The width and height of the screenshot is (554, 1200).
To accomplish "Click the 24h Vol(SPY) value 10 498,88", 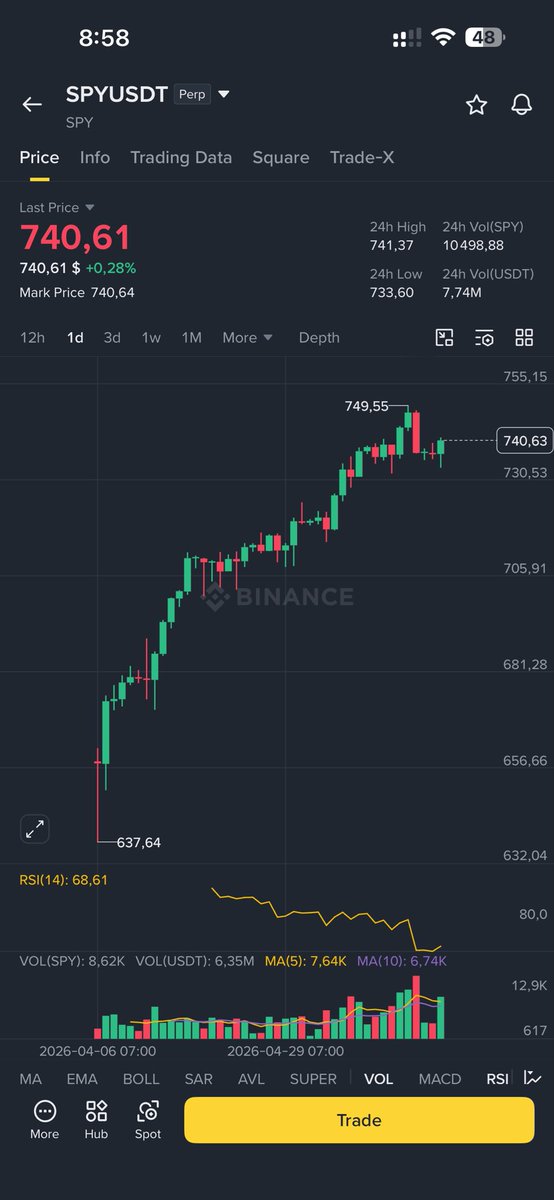I will 473,246.
